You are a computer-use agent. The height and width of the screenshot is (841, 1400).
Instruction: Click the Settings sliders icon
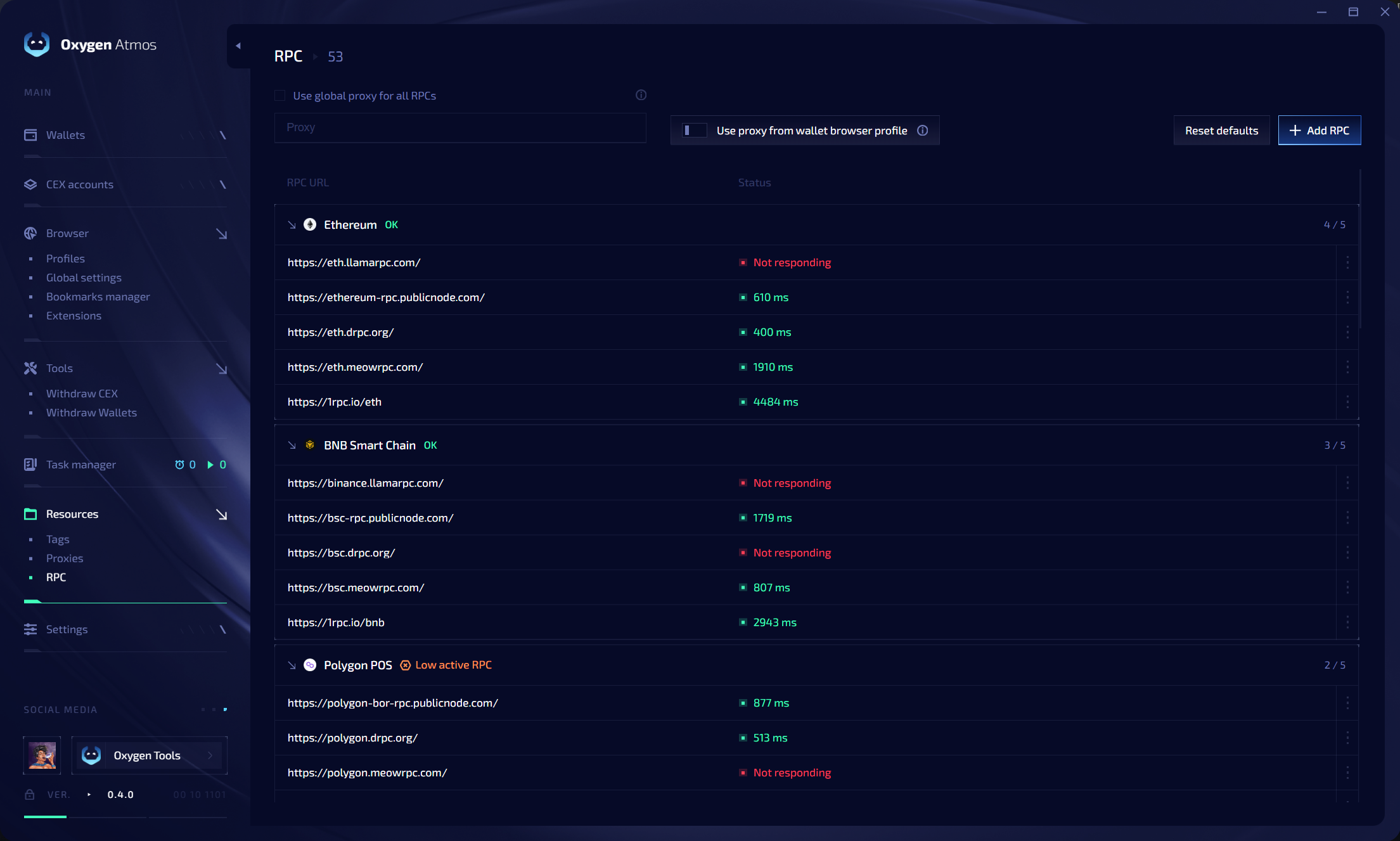[x=30, y=629]
